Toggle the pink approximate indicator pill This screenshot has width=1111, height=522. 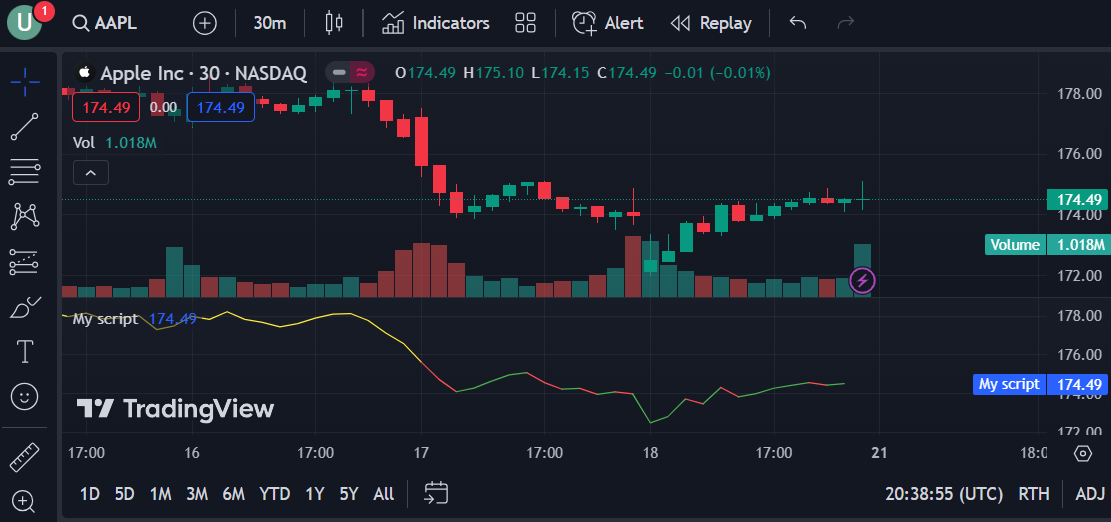click(x=362, y=72)
